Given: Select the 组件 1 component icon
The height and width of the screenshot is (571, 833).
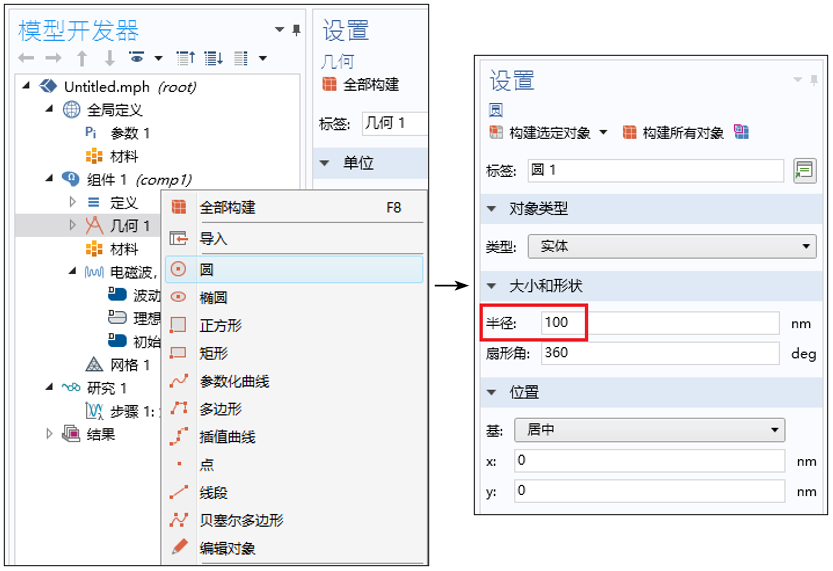Looking at the screenshot, I should (71, 178).
